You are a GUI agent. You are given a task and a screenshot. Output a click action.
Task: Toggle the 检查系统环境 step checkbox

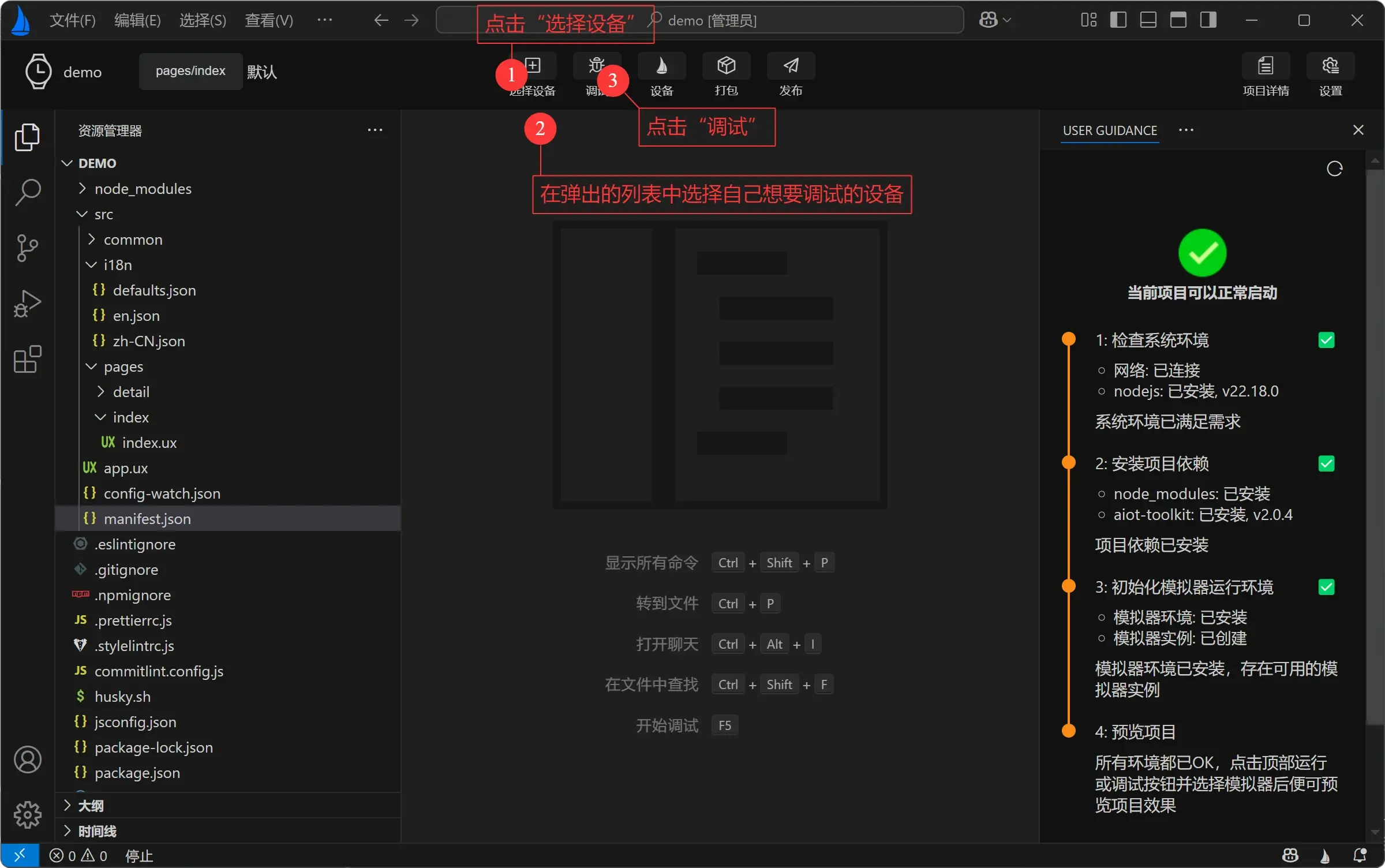[x=1326, y=341]
